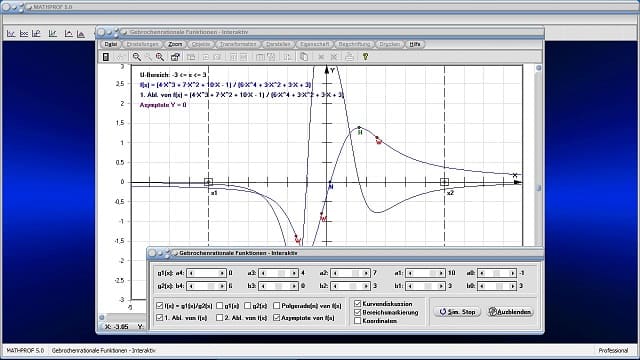Increase a0 with its right slider arrow
This screenshot has height=360, width=640.
[x=513, y=273]
